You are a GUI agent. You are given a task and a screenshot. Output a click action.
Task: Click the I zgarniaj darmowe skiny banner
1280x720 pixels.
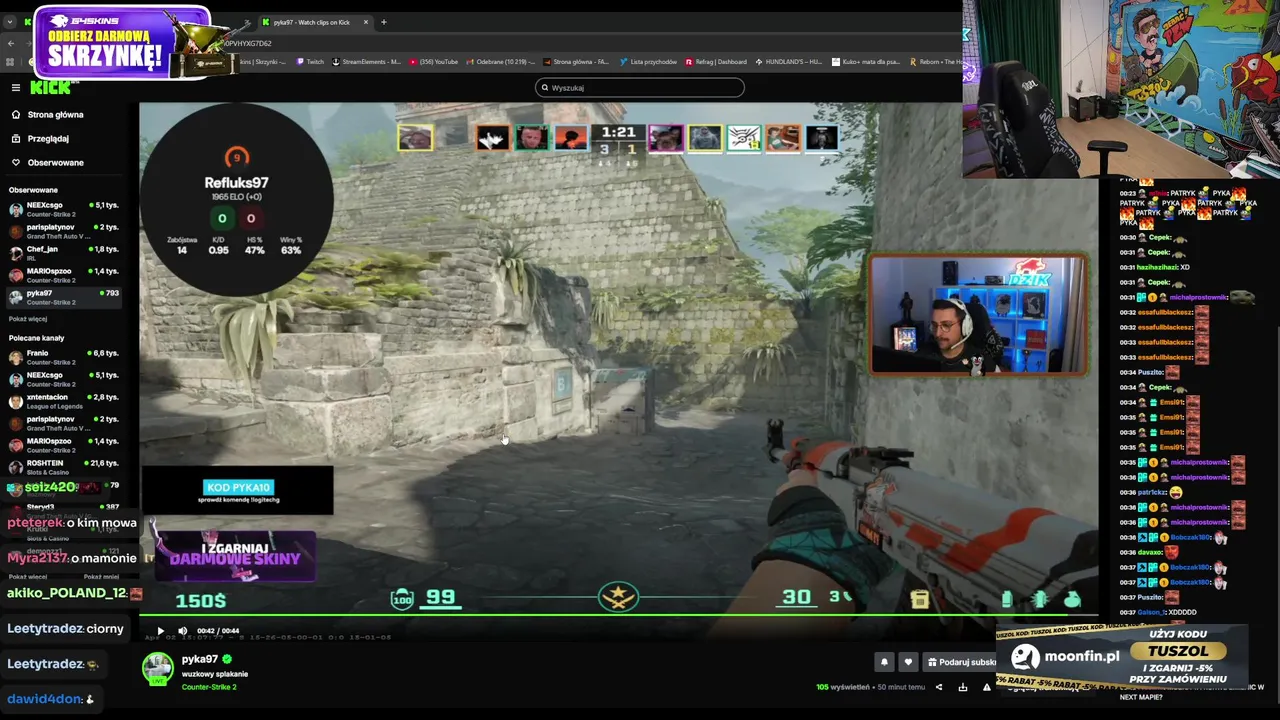click(x=234, y=555)
